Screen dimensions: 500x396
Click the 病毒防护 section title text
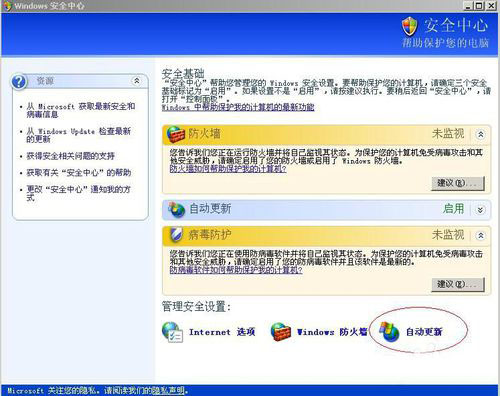pyautogui.click(x=210, y=235)
